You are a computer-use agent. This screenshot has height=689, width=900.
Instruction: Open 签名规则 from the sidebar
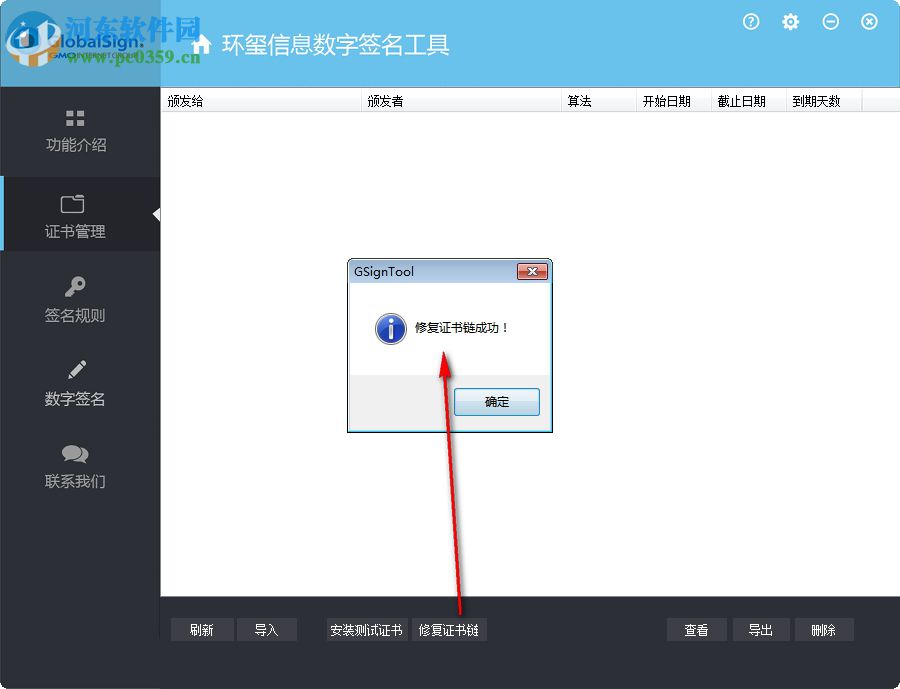pyautogui.click(x=75, y=298)
